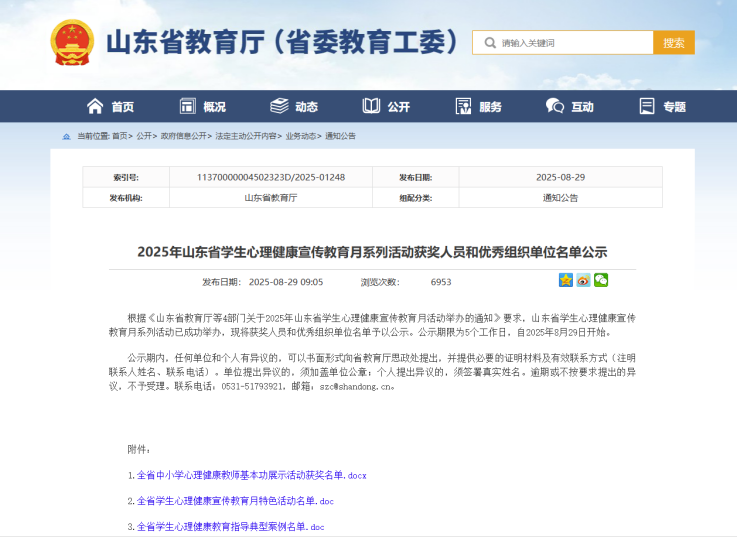Open 全省中小学心理健康教师基本功展示活动获奖名单.docx attachment
This screenshot has width=737, height=538.
251,475
